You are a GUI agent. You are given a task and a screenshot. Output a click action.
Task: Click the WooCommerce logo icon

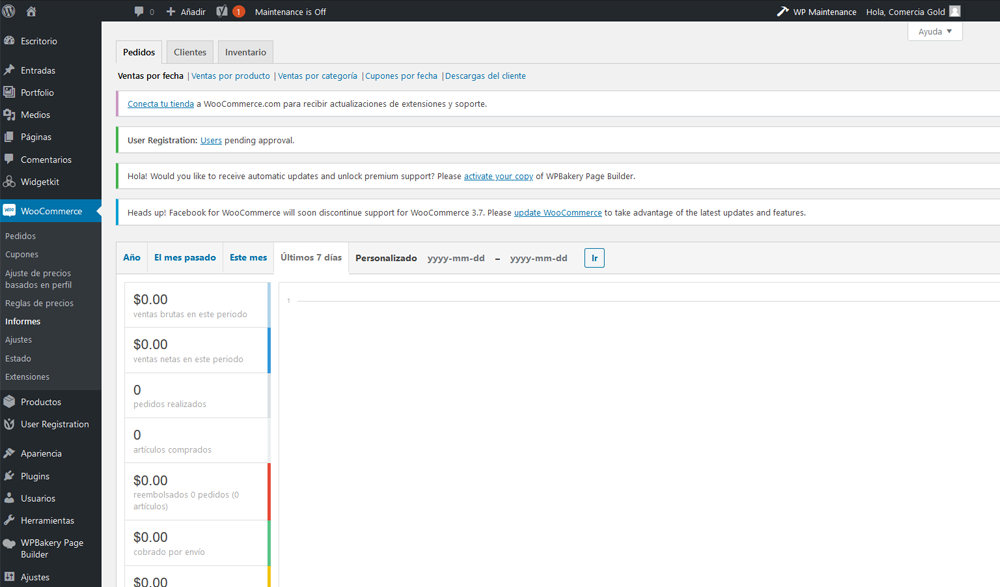tap(9, 211)
